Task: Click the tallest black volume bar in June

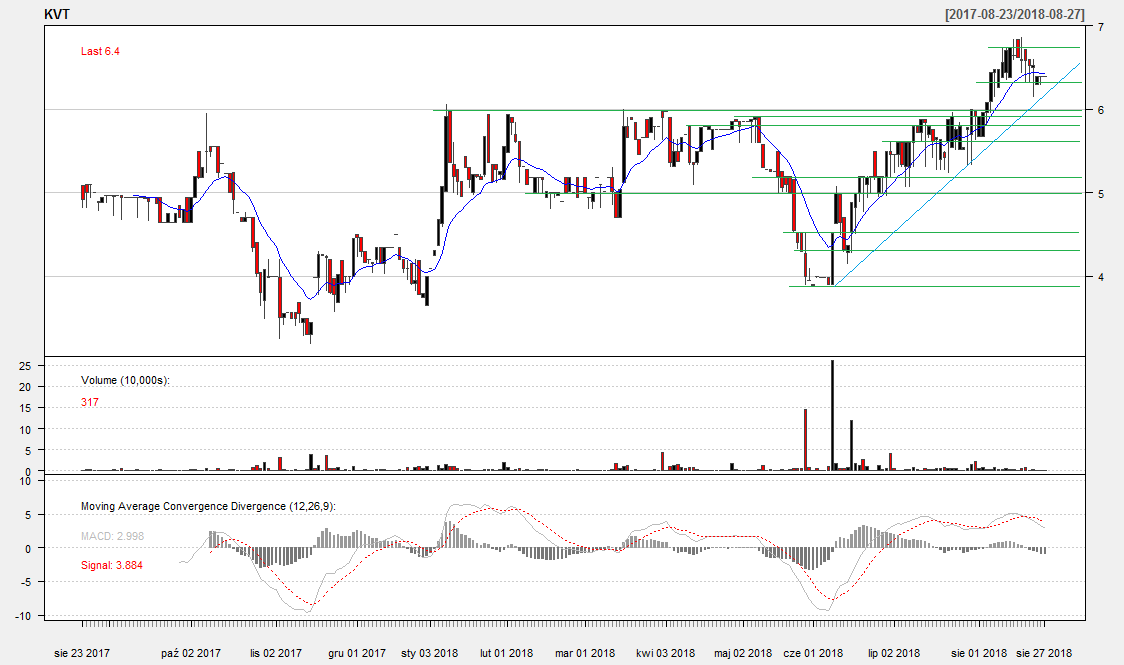Action: (832, 416)
